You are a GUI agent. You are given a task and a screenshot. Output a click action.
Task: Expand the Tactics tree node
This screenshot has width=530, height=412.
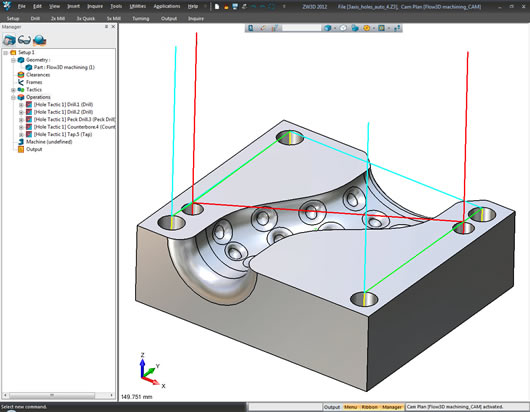tap(13, 90)
